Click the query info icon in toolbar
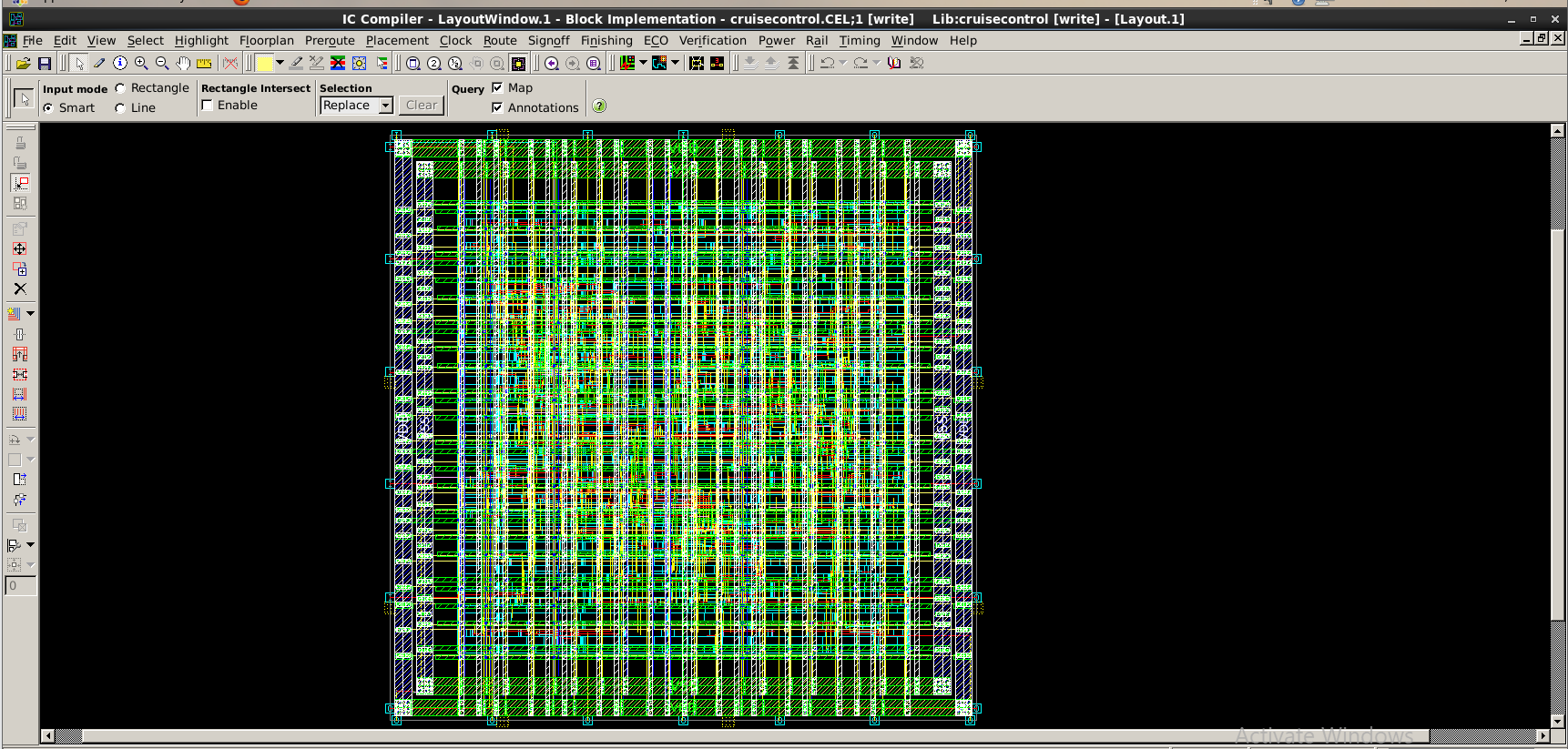This screenshot has width=1568, height=749. [x=120, y=64]
